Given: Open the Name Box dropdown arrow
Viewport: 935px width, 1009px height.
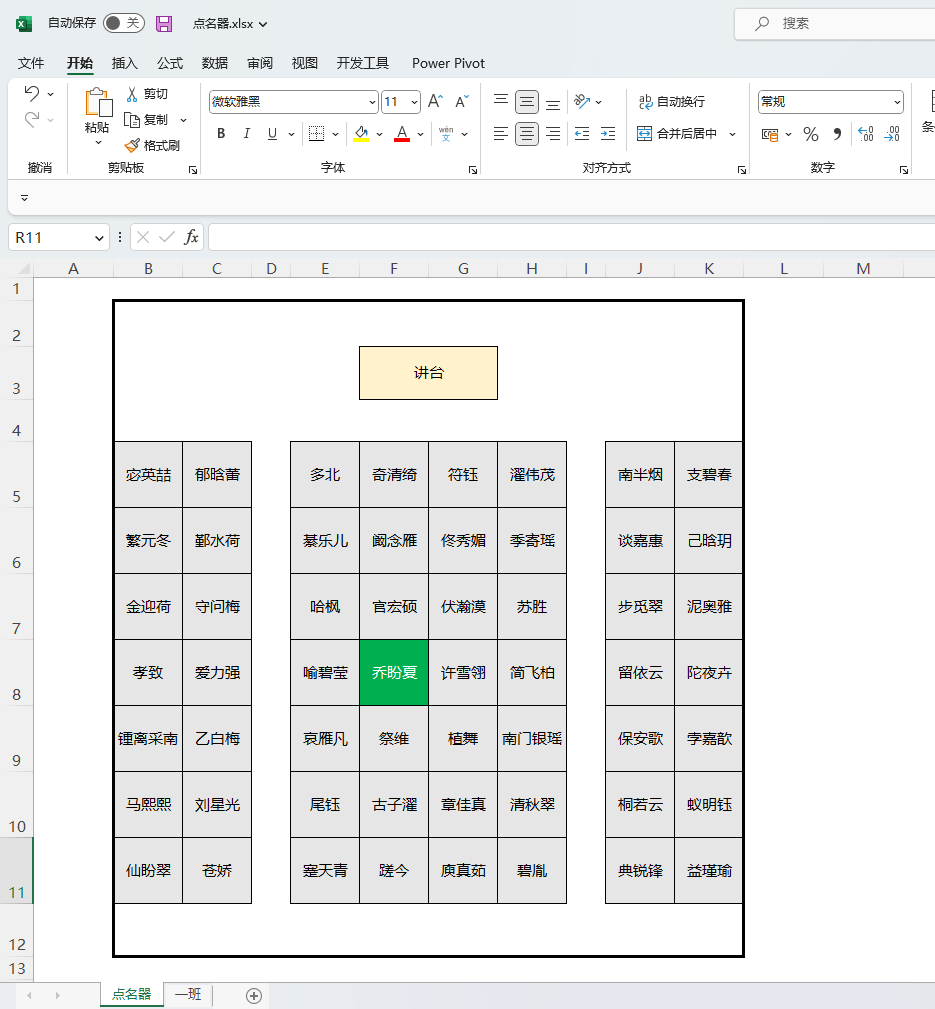Looking at the screenshot, I should [99, 238].
